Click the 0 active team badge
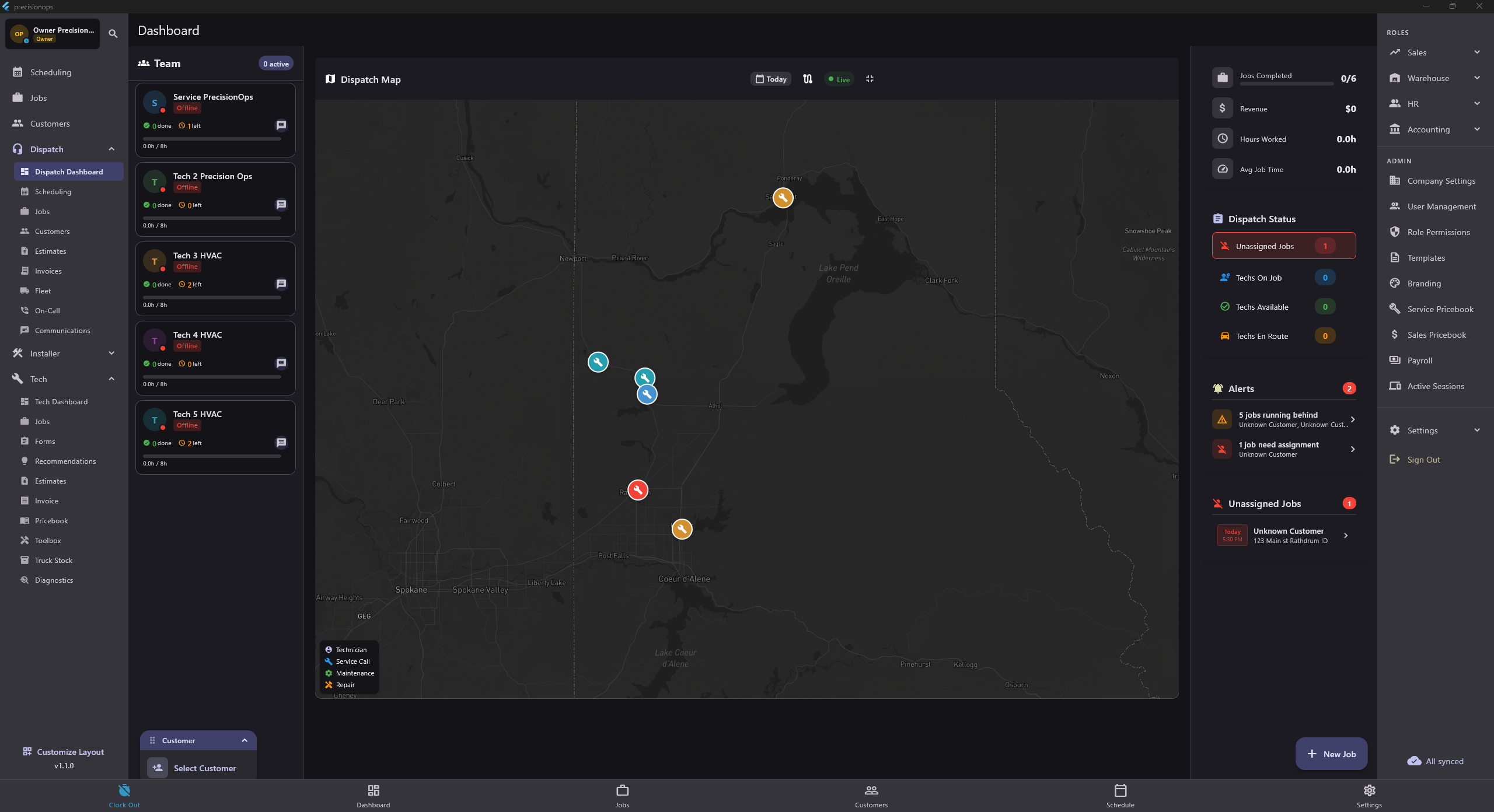 coord(275,64)
